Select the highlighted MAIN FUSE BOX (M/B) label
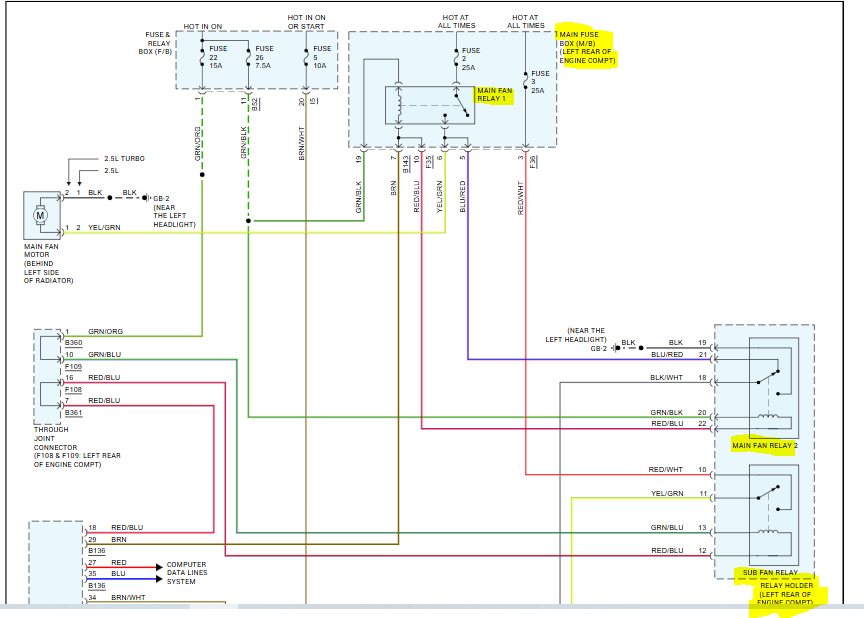This screenshot has width=864, height=618. pyautogui.click(x=586, y=47)
